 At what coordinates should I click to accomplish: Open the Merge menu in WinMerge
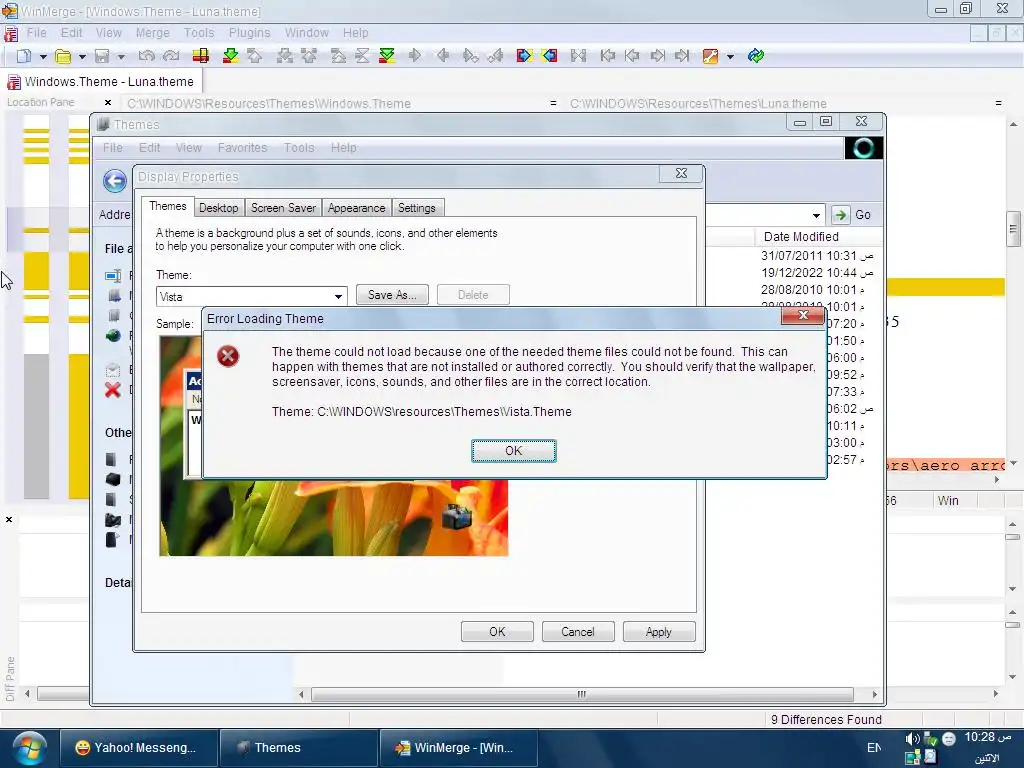point(153,33)
